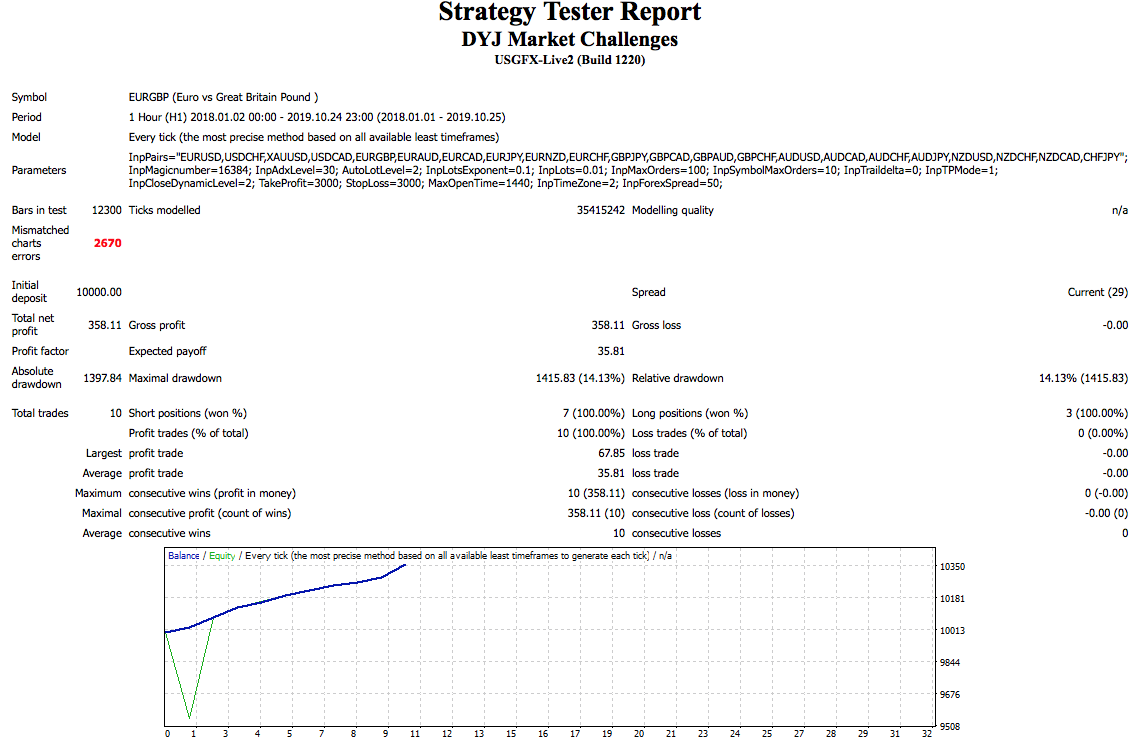
Task: Click the 9508 y-axis label
Action: point(950,726)
